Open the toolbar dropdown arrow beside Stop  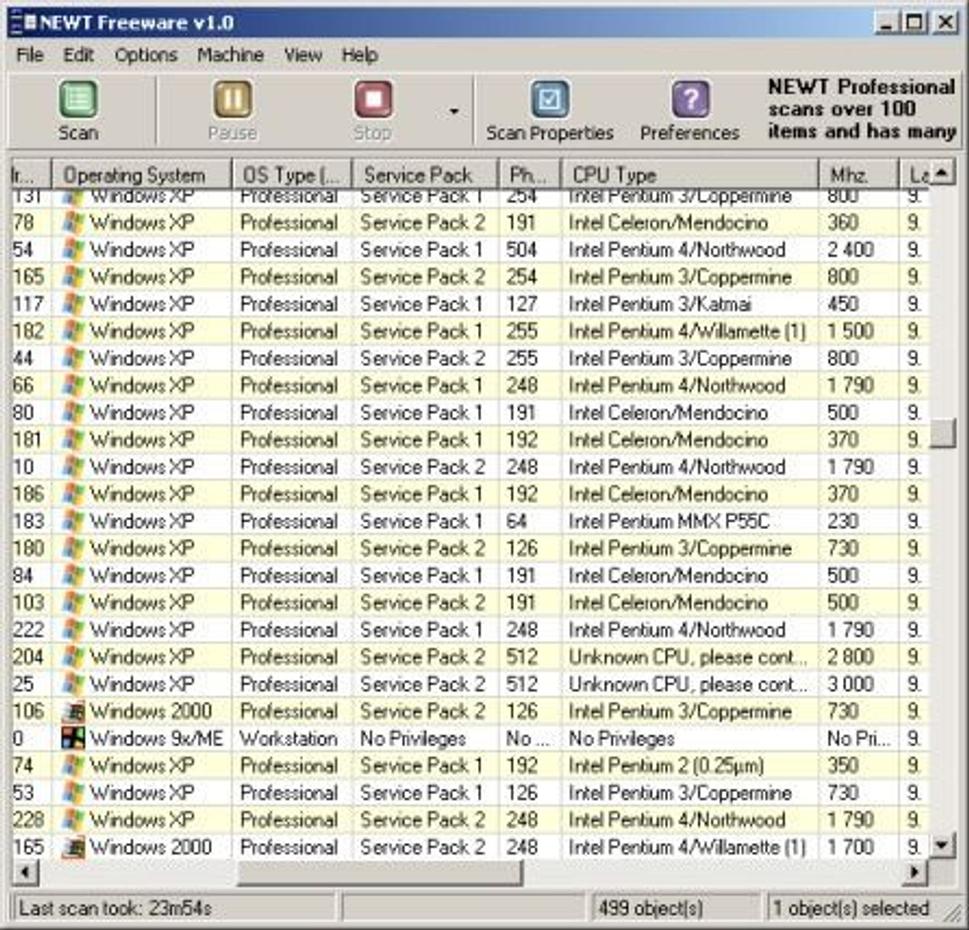[x=454, y=112]
